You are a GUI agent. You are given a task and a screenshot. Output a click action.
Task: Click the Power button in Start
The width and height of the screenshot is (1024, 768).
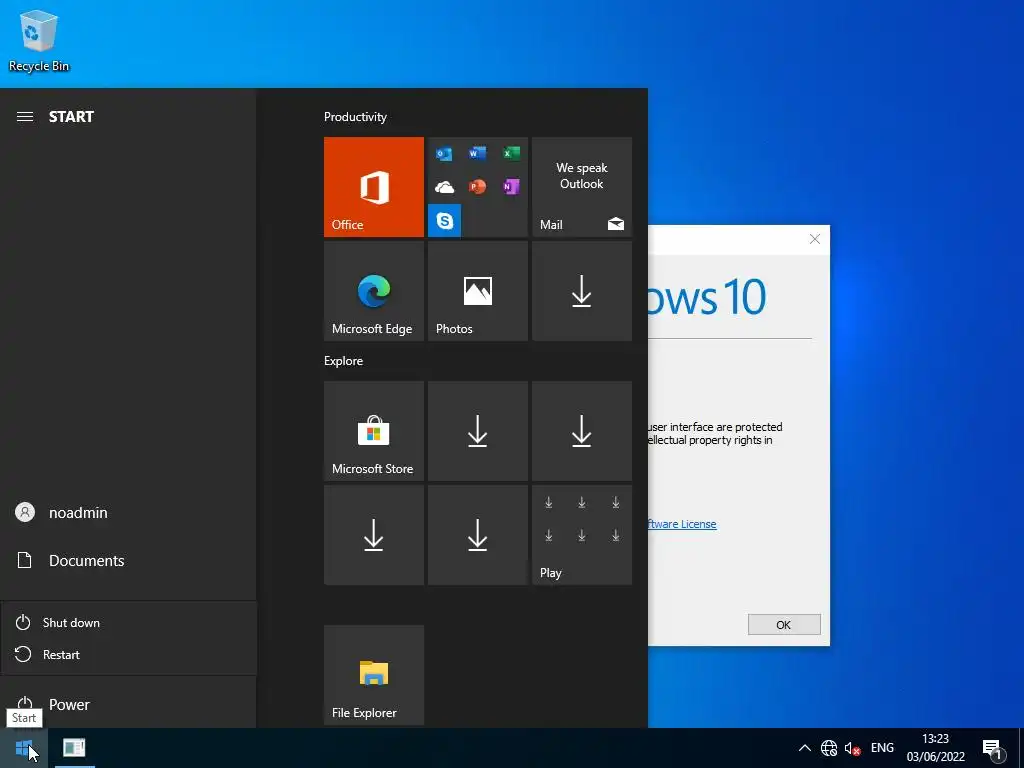[128, 705]
